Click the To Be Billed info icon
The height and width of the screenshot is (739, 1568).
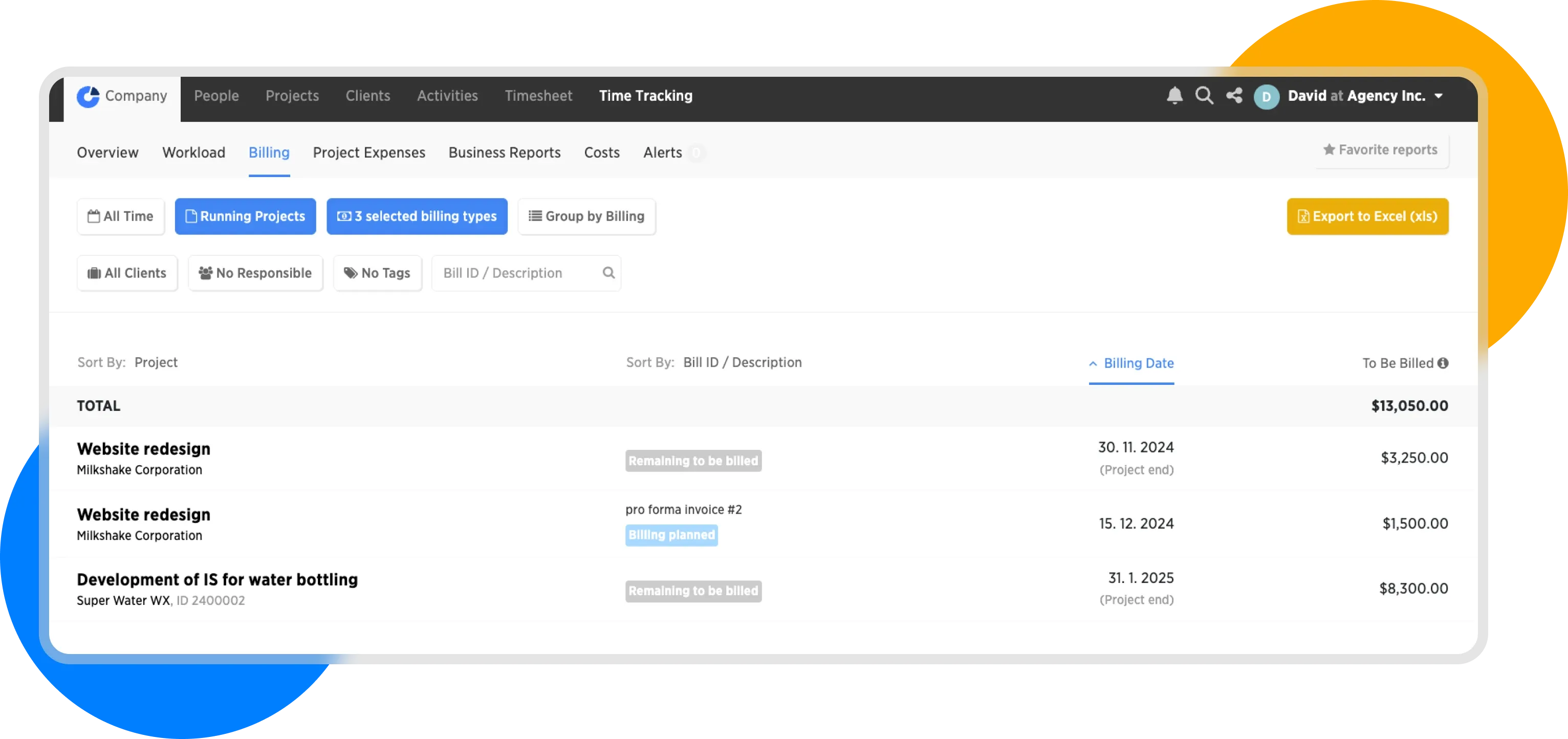click(1443, 363)
